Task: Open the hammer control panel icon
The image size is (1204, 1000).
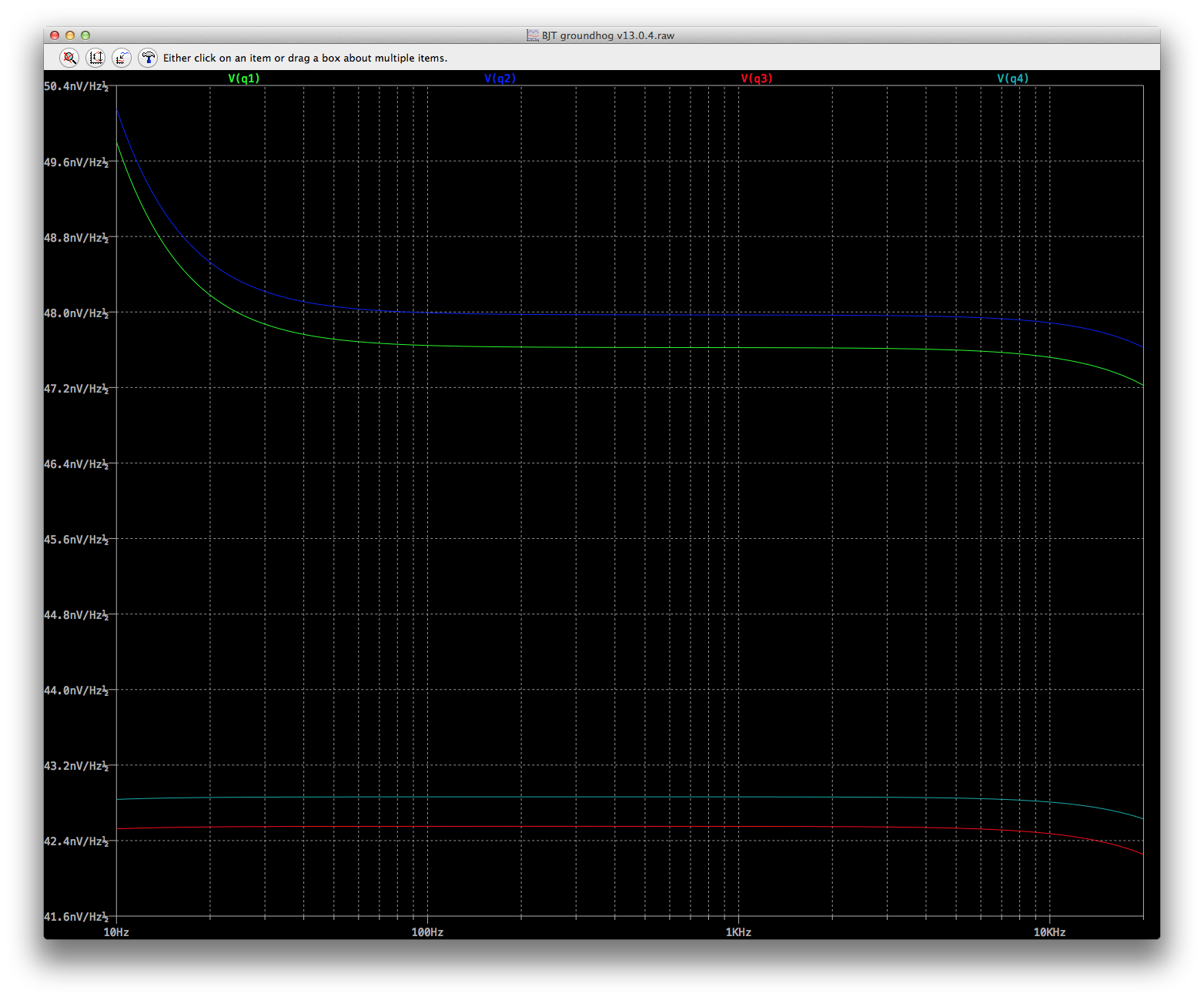Action: [x=148, y=58]
